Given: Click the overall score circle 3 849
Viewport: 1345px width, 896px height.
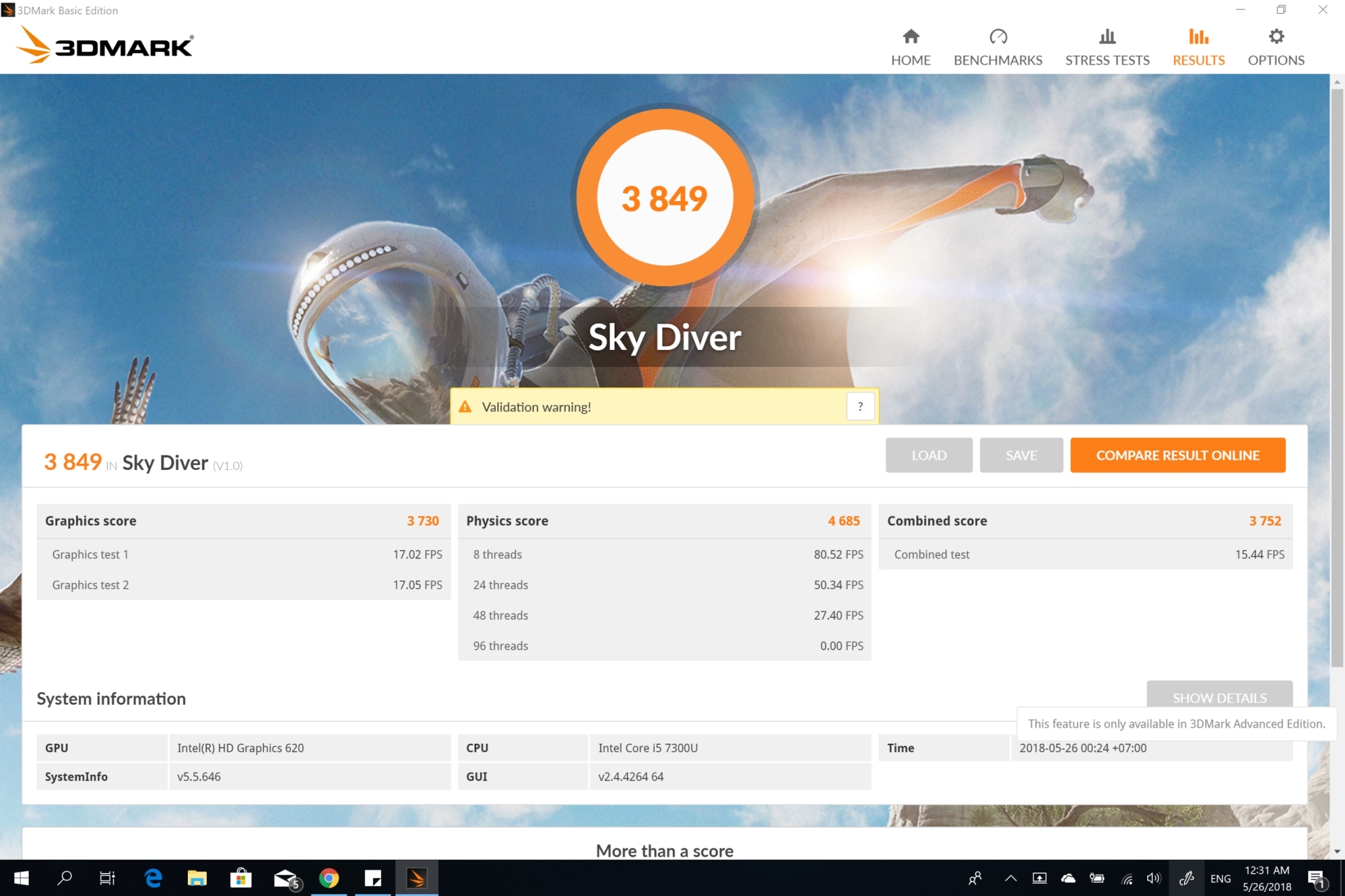Looking at the screenshot, I should tap(665, 198).
